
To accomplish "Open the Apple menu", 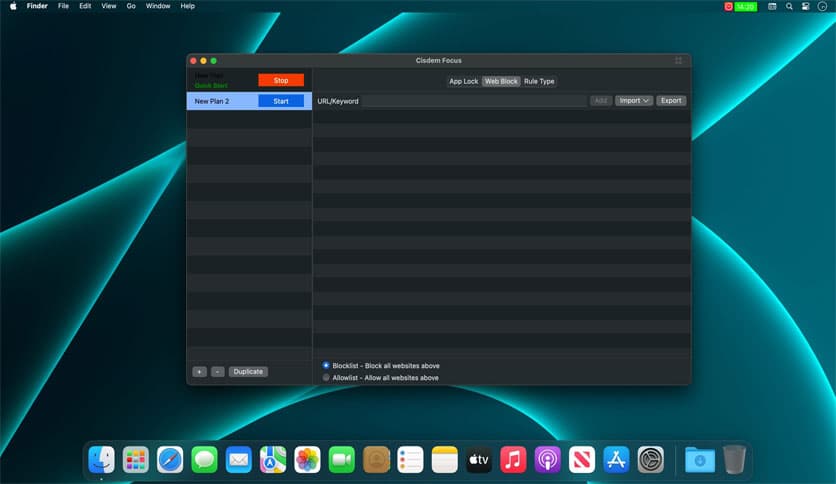I will click(x=13, y=6).
